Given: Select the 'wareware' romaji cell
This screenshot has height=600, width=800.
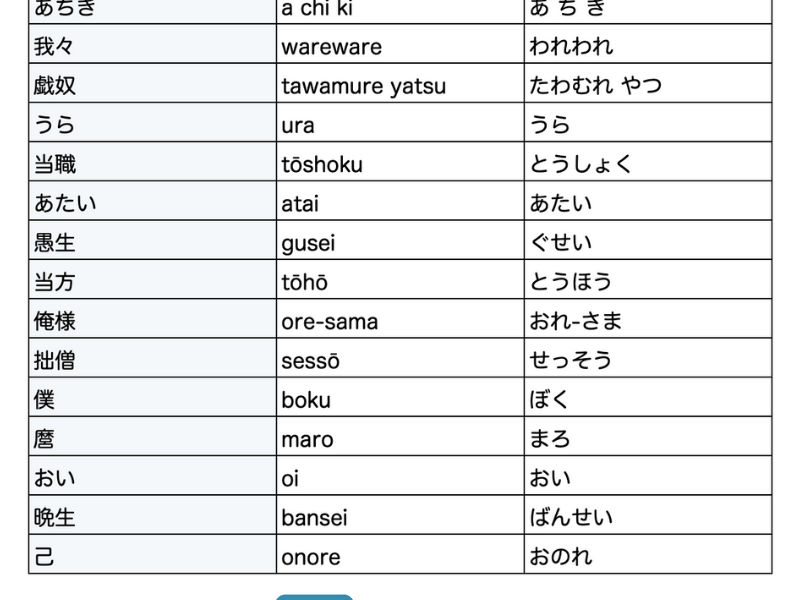Looking at the screenshot, I should (x=400, y=46).
